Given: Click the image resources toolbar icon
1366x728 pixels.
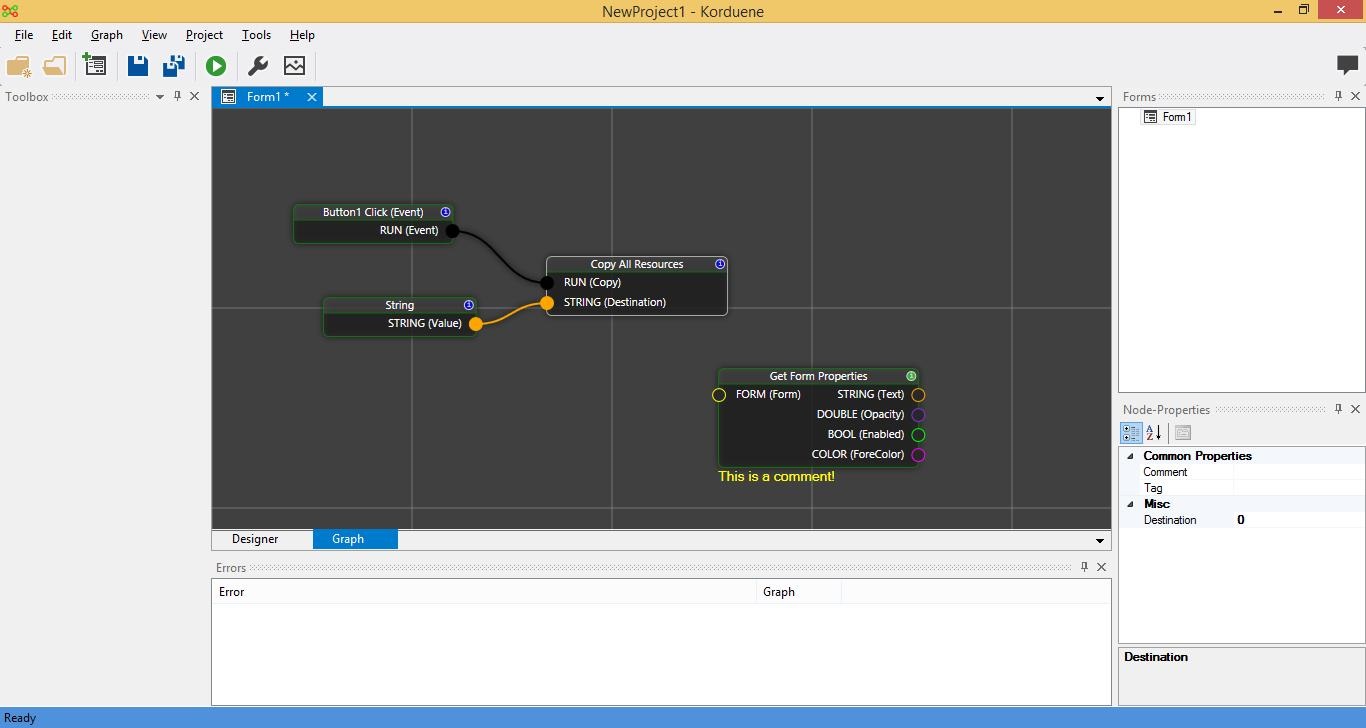Looking at the screenshot, I should [x=294, y=66].
